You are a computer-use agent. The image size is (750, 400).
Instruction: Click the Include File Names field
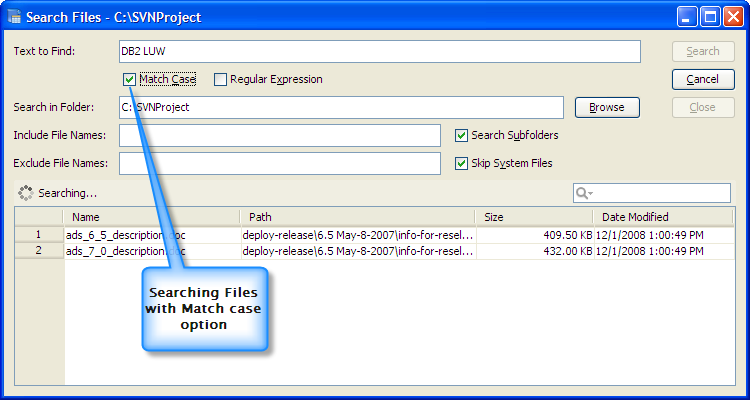(279, 135)
